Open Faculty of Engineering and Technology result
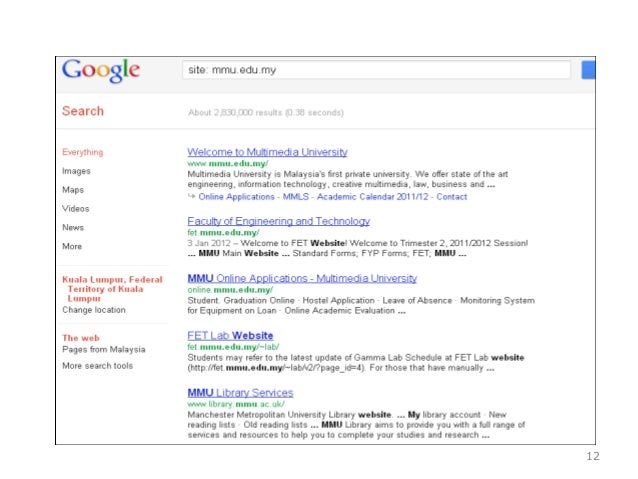Screen dimensions: 638x479 [x=278, y=221]
